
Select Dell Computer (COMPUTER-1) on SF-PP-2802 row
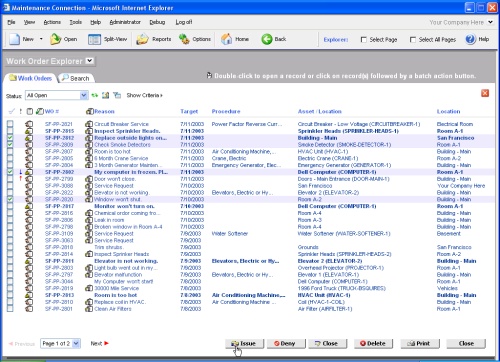point(337,172)
